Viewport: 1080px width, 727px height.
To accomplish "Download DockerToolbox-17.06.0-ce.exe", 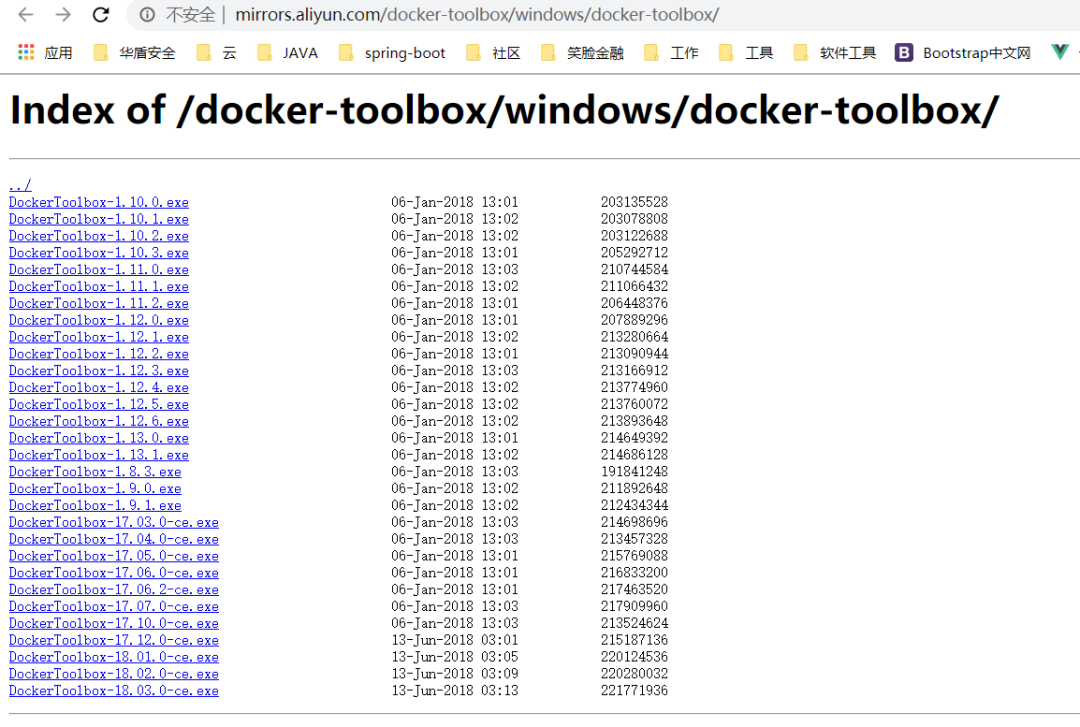I will point(114,573).
